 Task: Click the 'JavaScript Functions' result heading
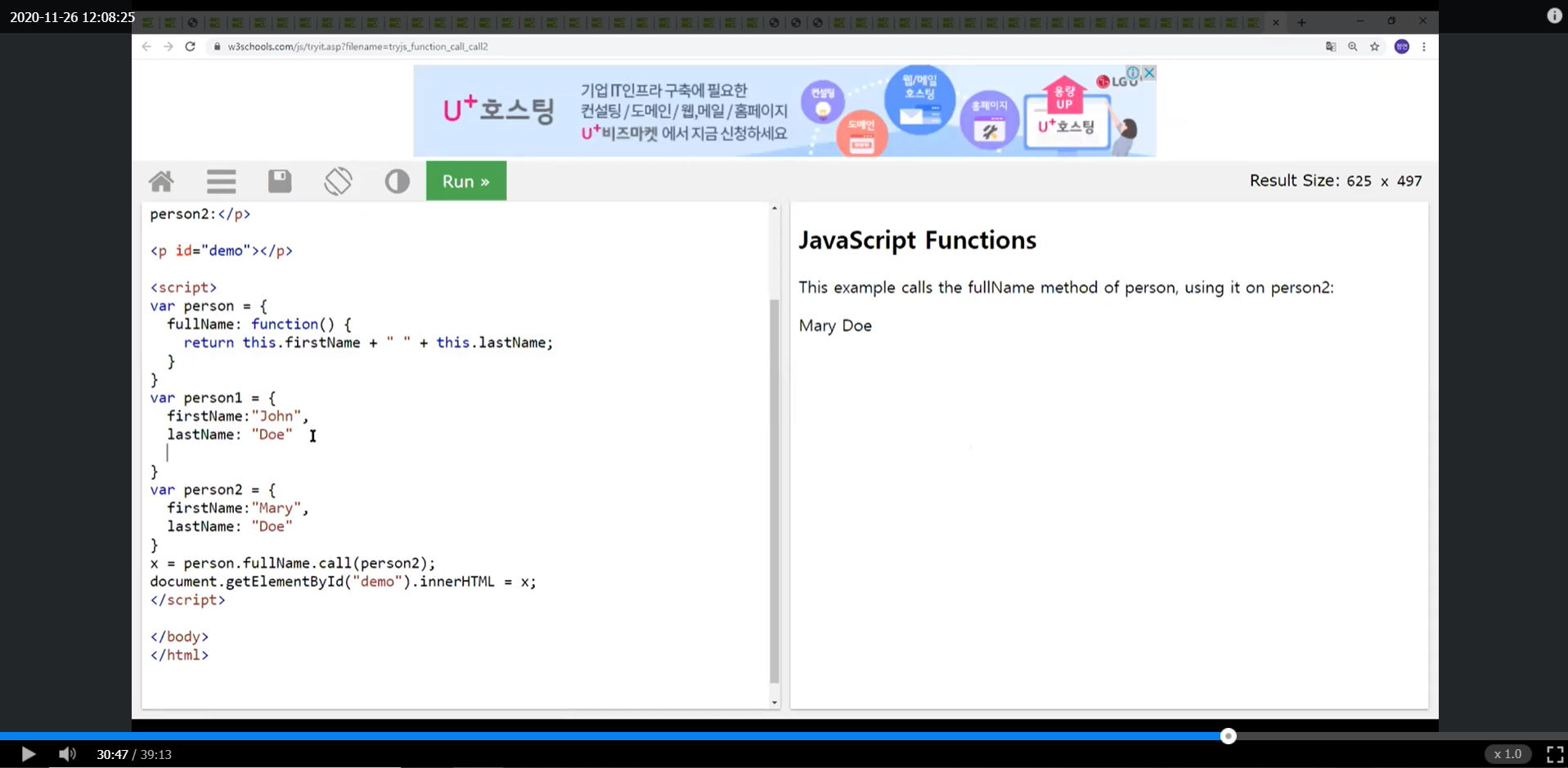(x=917, y=240)
